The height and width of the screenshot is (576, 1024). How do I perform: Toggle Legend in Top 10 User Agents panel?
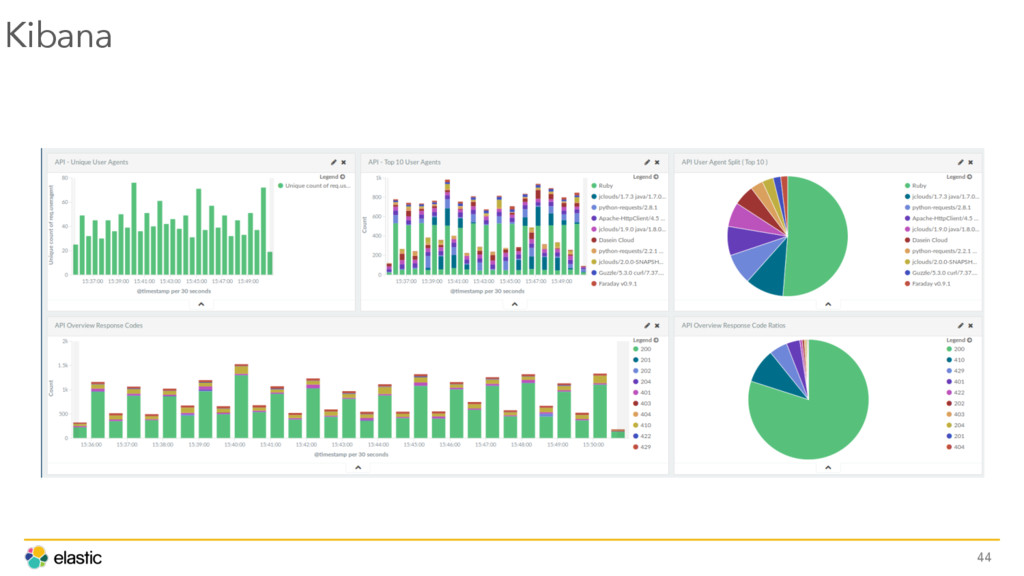pos(645,177)
